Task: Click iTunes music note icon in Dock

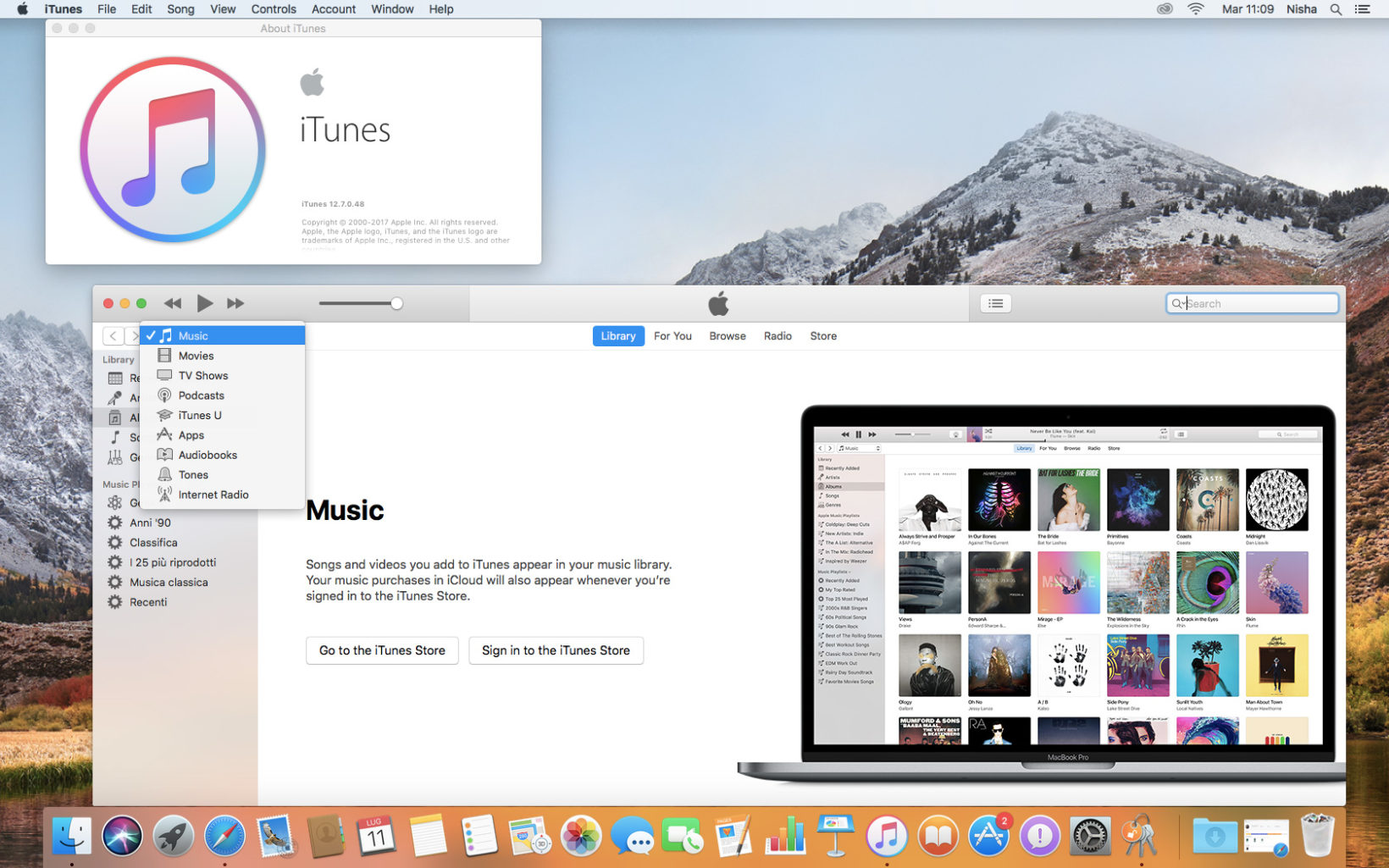Action: point(887,837)
